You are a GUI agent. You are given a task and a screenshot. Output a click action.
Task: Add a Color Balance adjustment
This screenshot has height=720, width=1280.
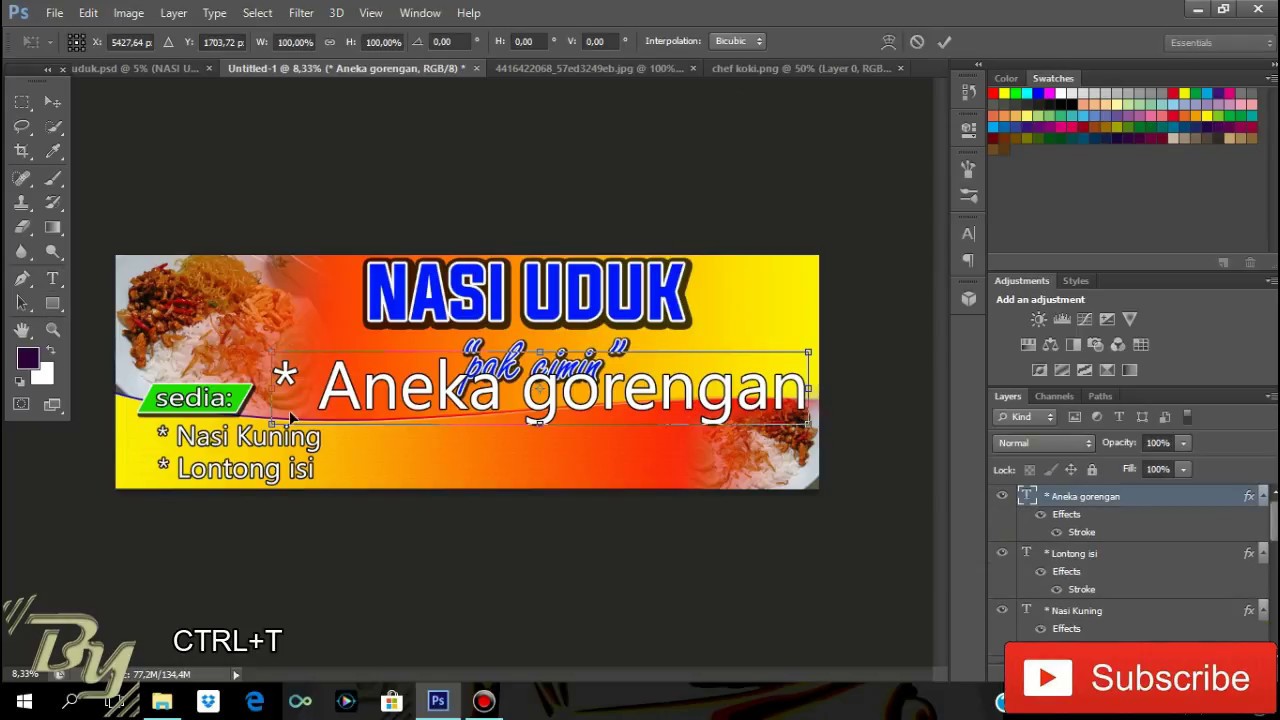tap(1050, 345)
